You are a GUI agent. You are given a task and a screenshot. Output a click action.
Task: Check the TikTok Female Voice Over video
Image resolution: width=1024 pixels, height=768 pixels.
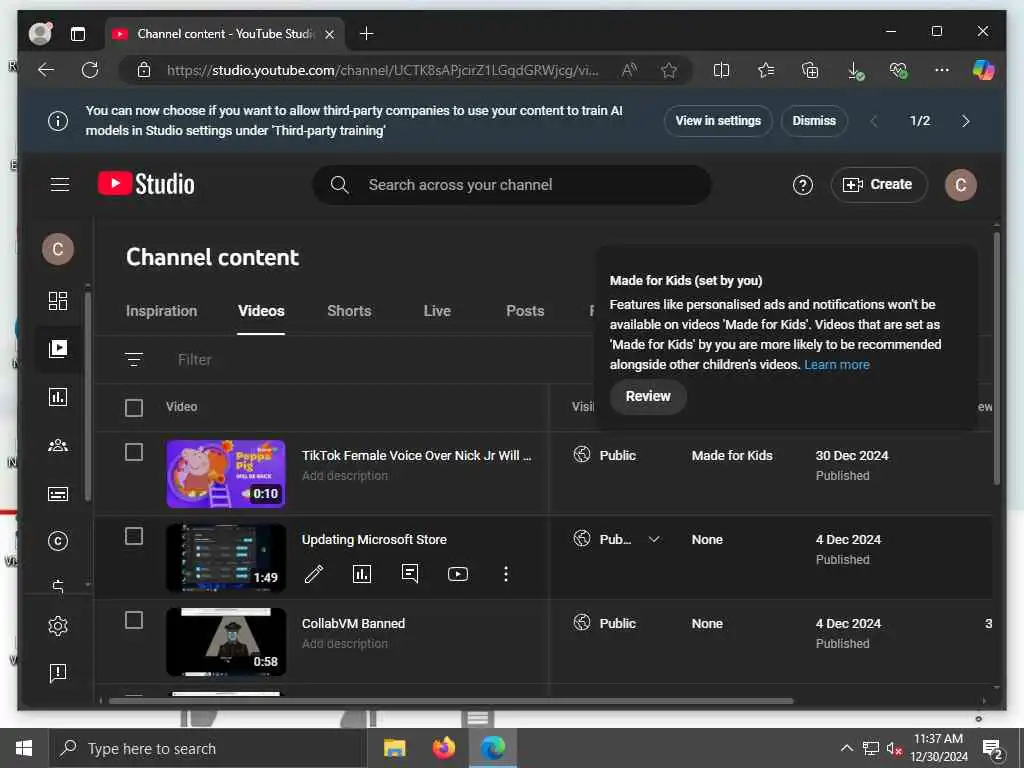point(134,453)
